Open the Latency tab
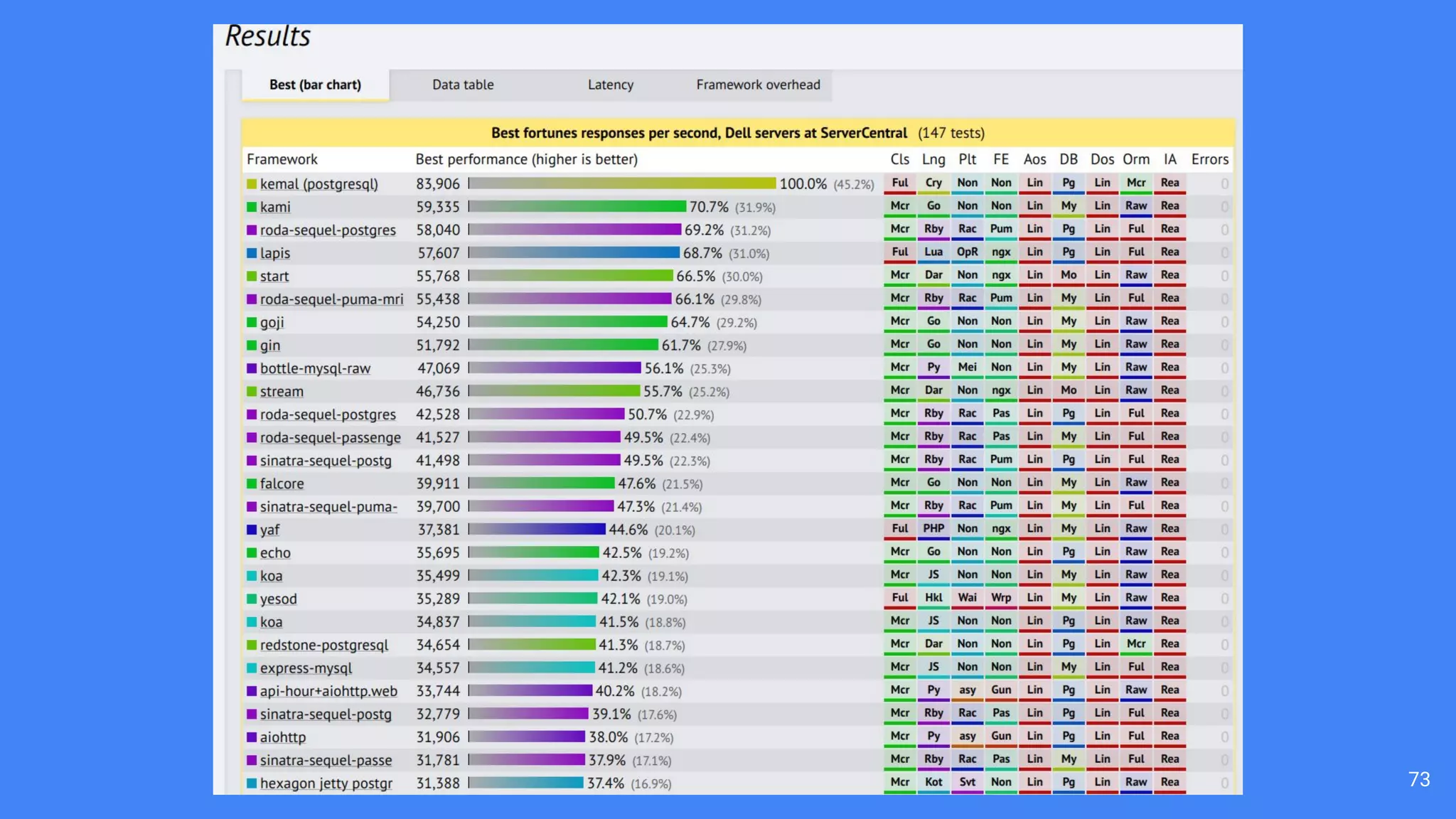 click(610, 85)
